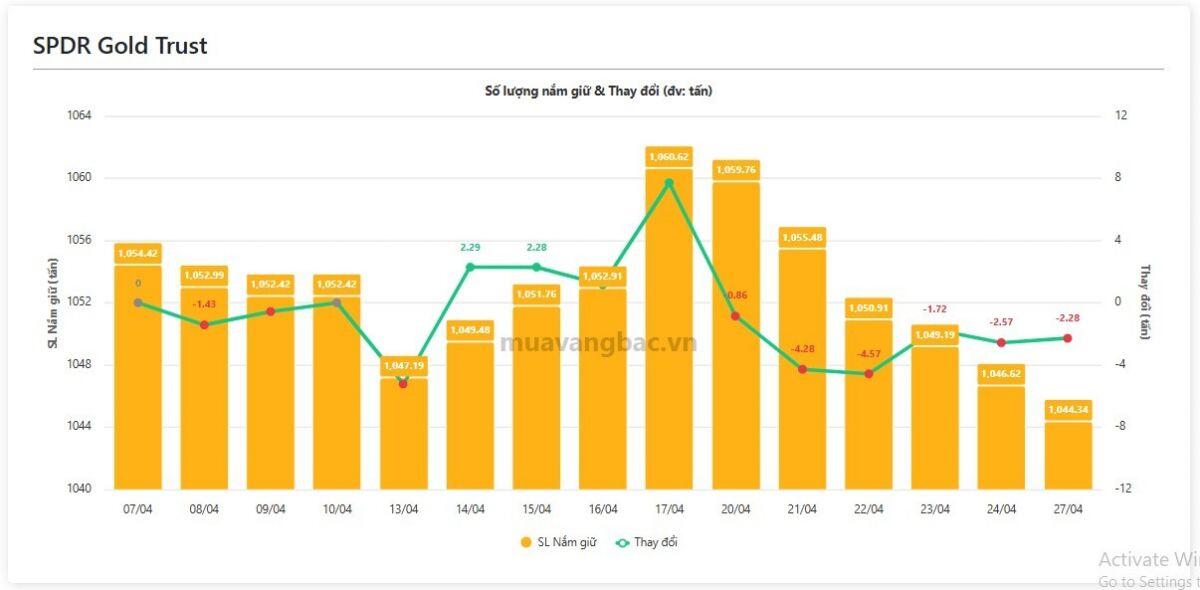Image resolution: width=1200 pixels, height=590 pixels.
Task: Click the green line point at 2.29 on 14/04
Action: pyautogui.click(x=470, y=267)
